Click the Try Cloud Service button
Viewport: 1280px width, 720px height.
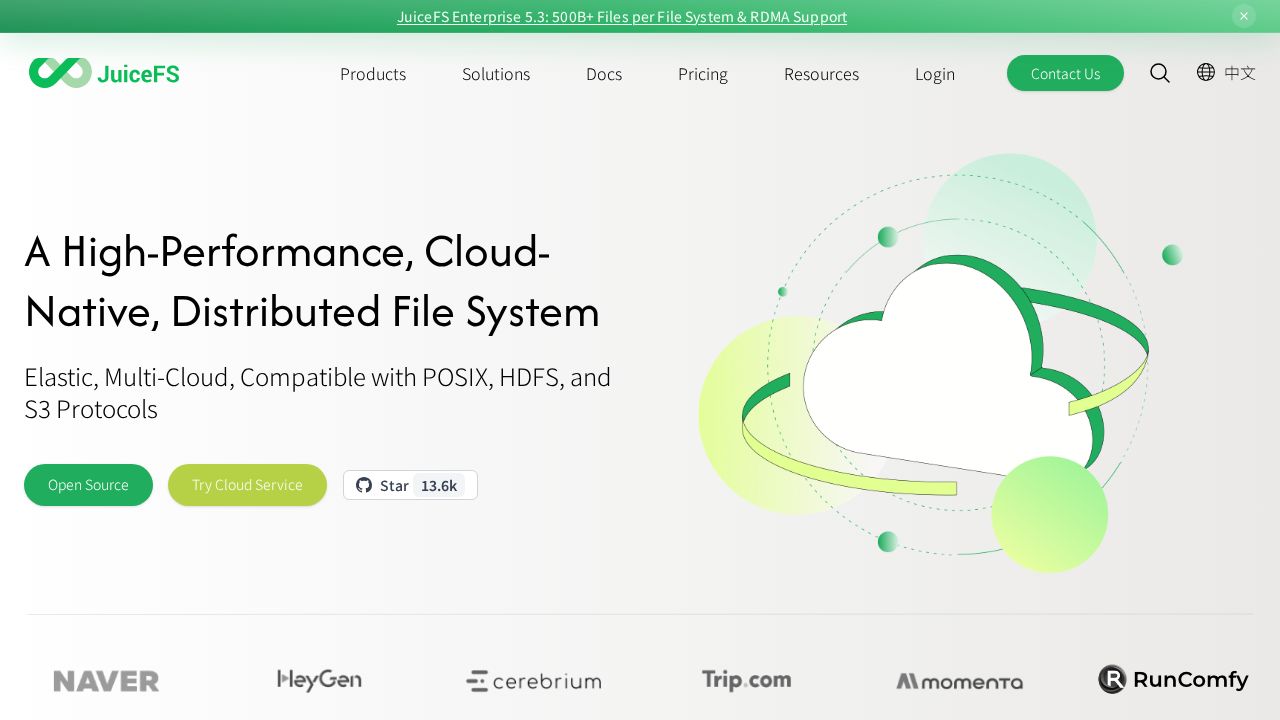(x=247, y=485)
